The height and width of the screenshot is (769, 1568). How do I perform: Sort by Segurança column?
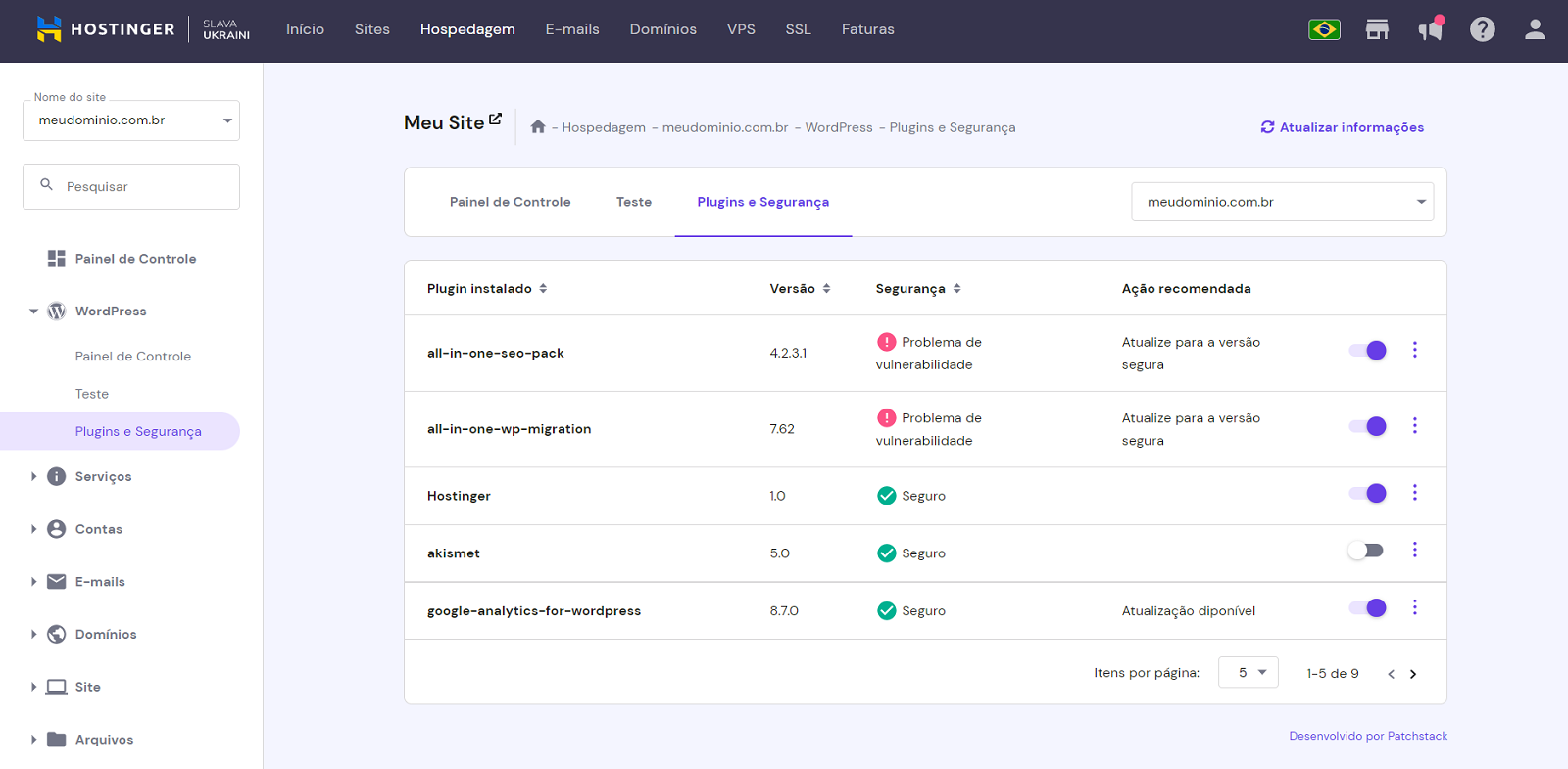[956, 288]
